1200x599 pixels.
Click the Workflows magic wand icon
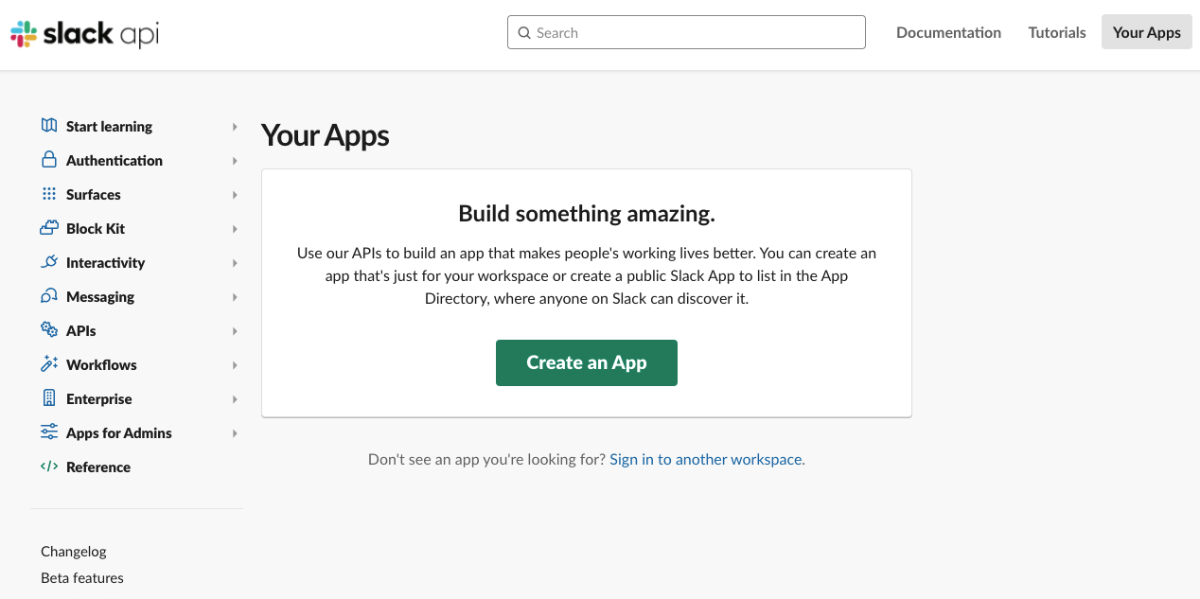coord(49,364)
